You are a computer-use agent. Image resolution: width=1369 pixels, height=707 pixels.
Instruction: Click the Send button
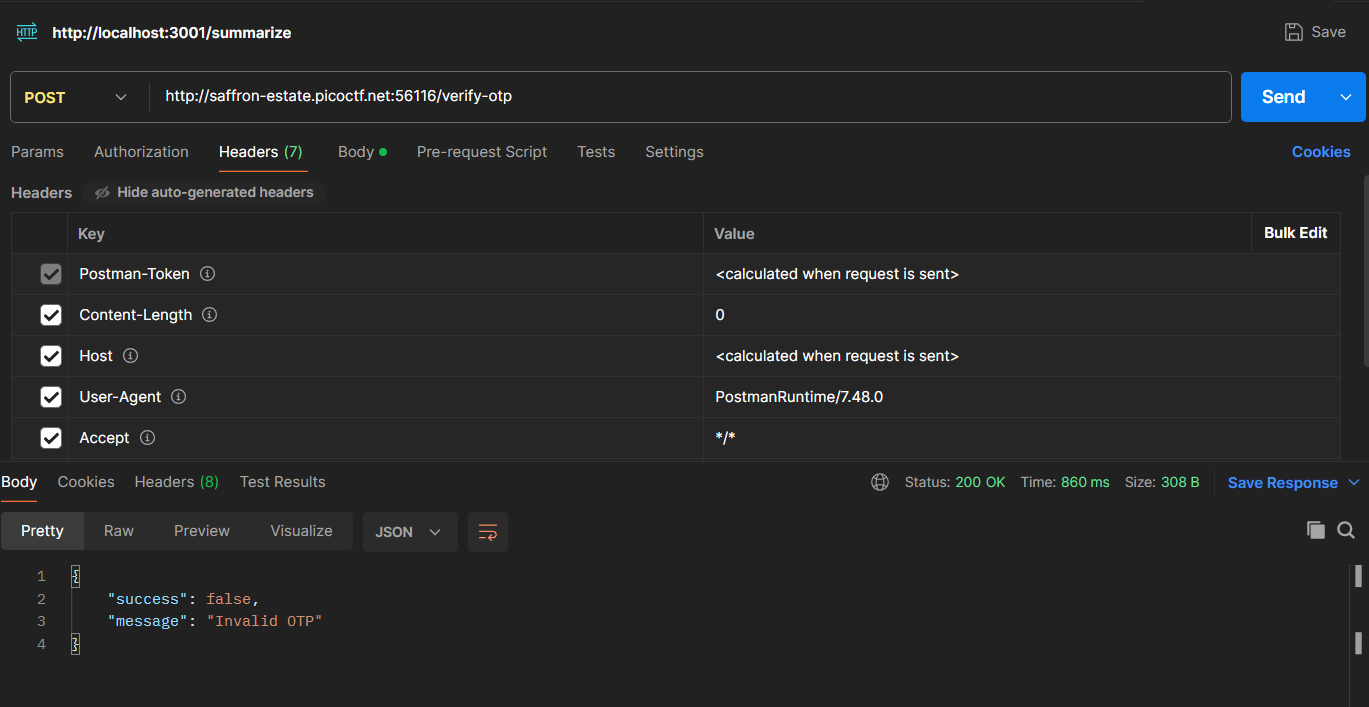point(1283,97)
